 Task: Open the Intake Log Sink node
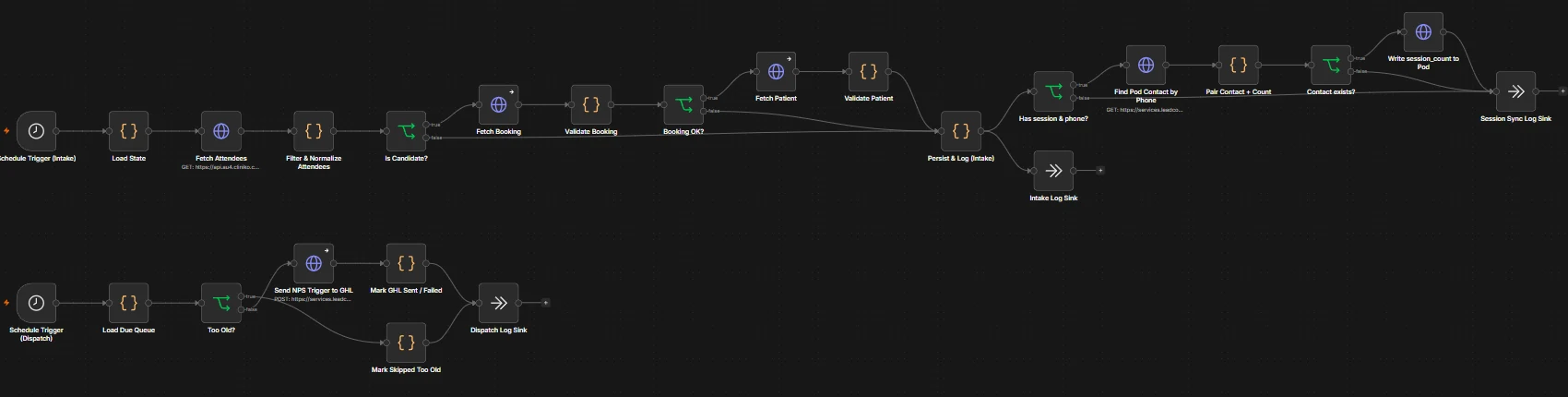1053,172
